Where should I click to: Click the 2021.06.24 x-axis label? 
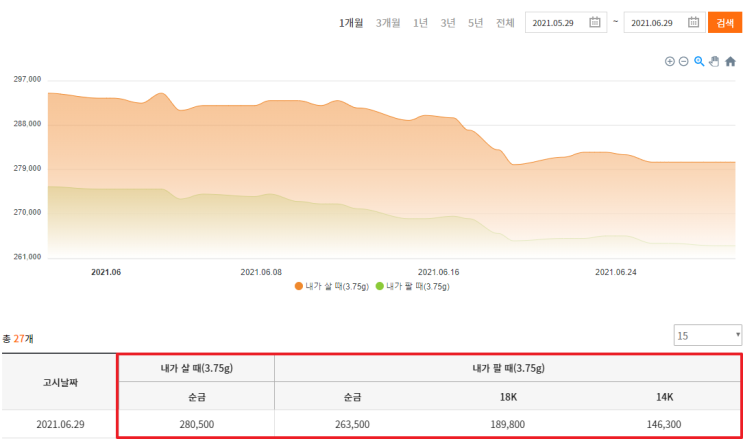tap(616, 272)
